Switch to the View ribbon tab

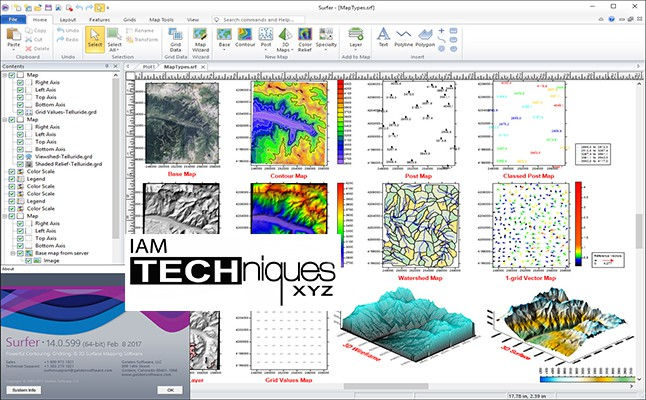coord(193,19)
